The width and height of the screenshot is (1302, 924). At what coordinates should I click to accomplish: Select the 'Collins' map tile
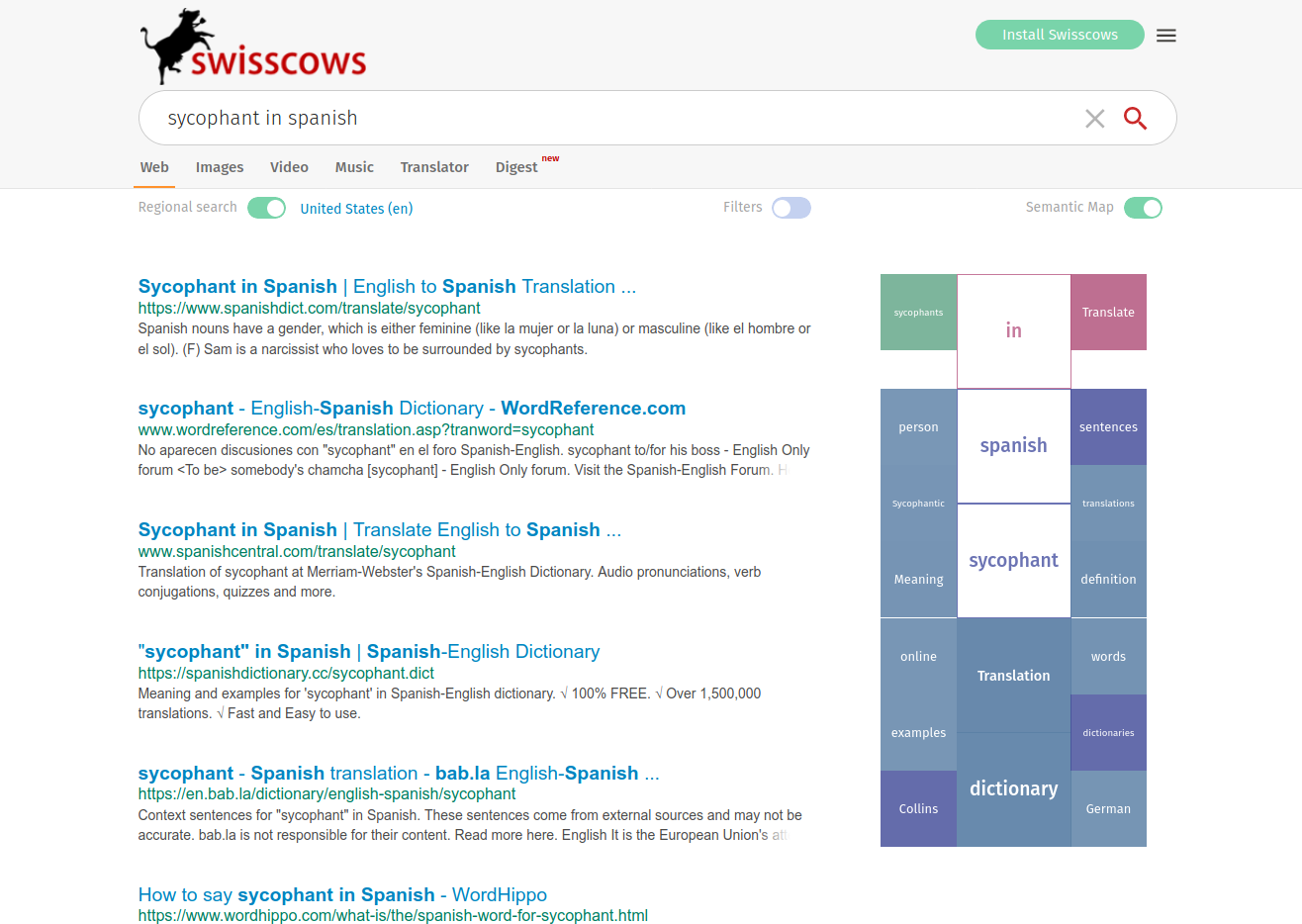click(918, 809)
